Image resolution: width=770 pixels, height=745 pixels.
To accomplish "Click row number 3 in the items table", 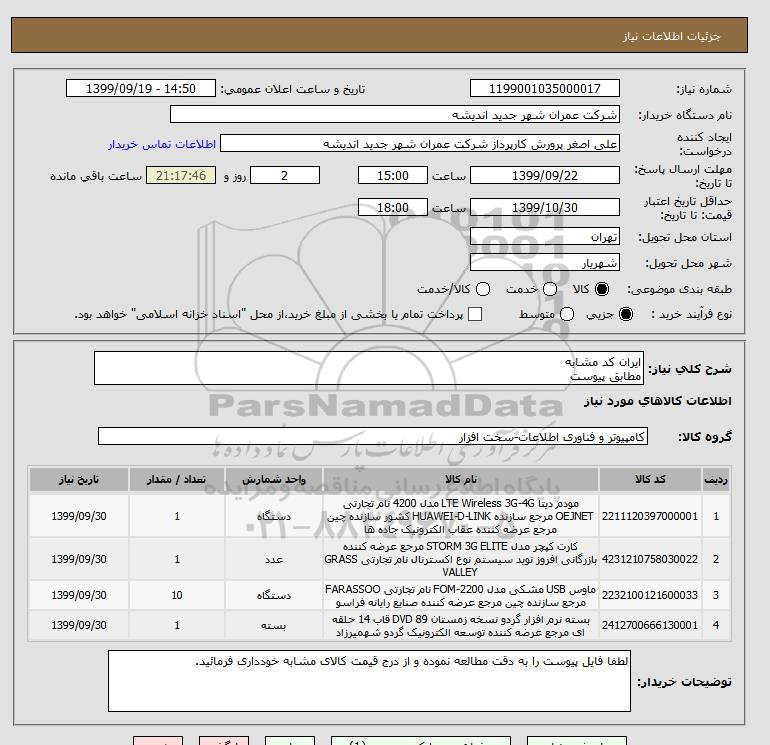I will pos(716,595).
